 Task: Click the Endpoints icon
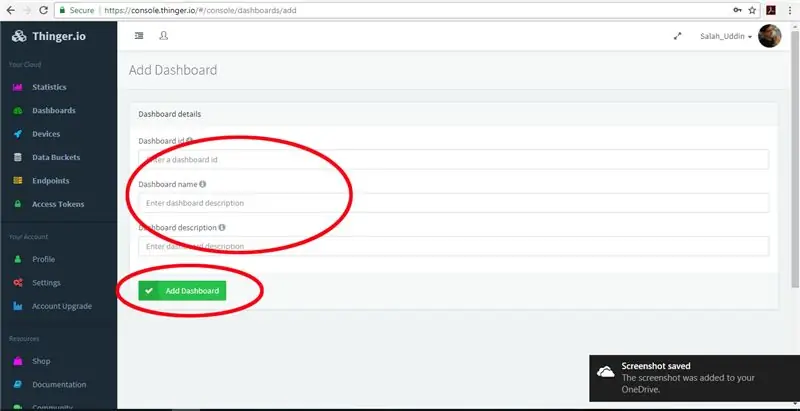tap(17, 181)
